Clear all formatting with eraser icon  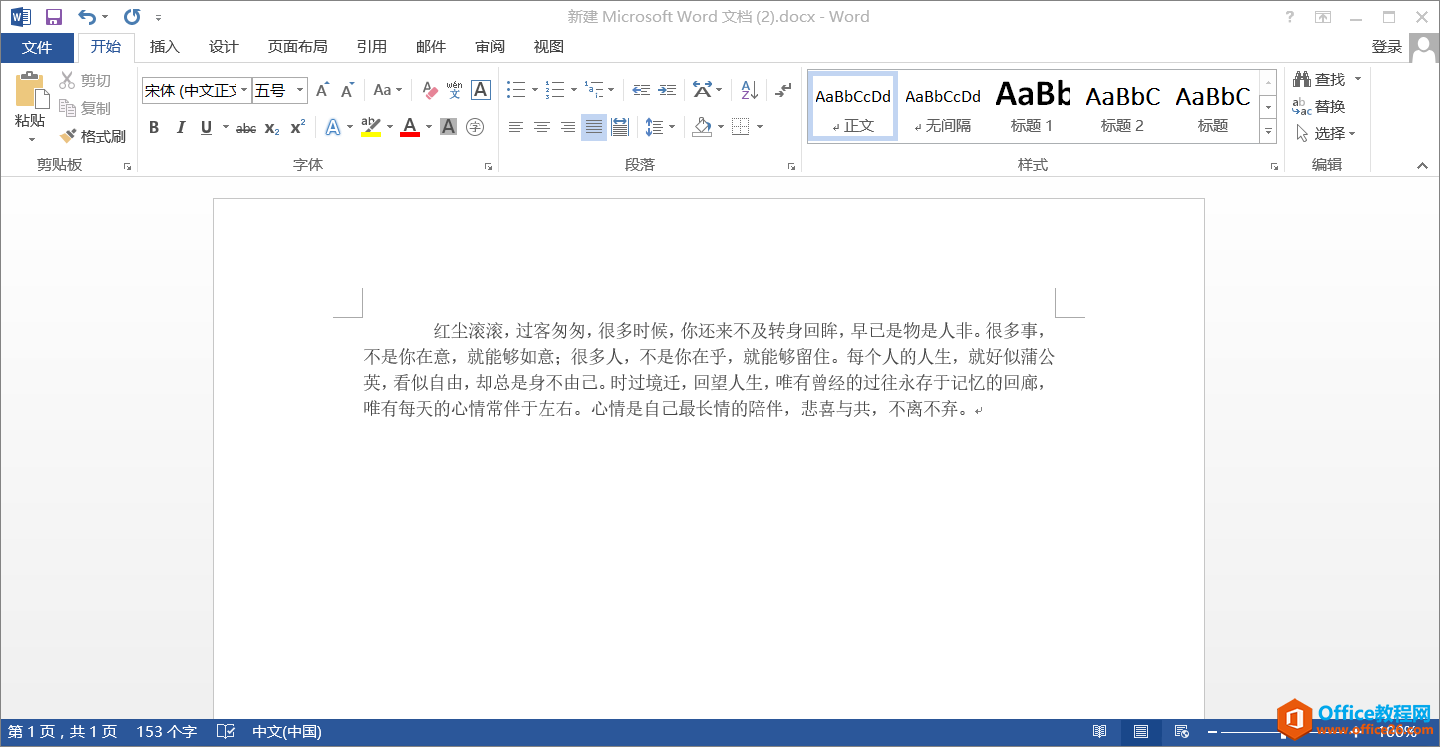[x=430, y=90]
